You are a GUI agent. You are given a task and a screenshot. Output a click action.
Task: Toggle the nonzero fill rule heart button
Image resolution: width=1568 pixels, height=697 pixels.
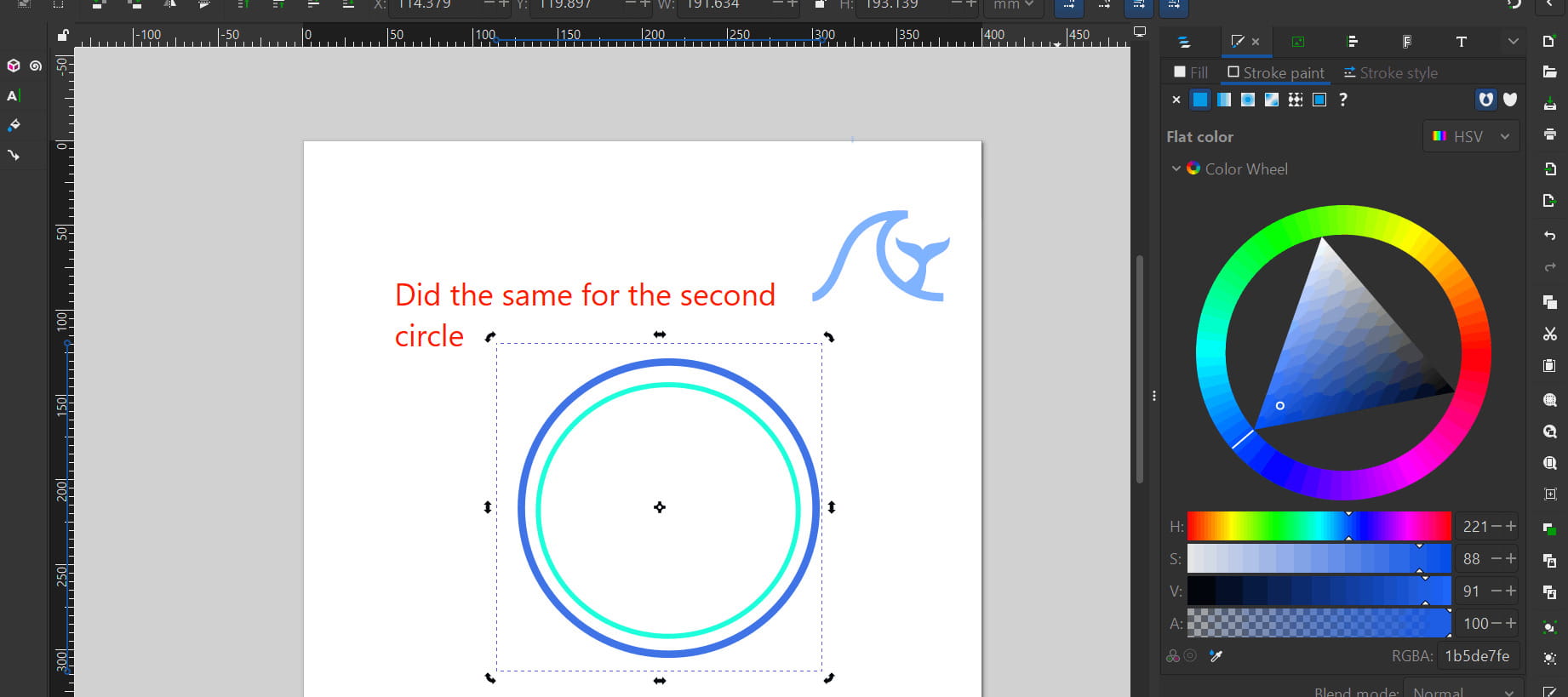[1510, 100]
